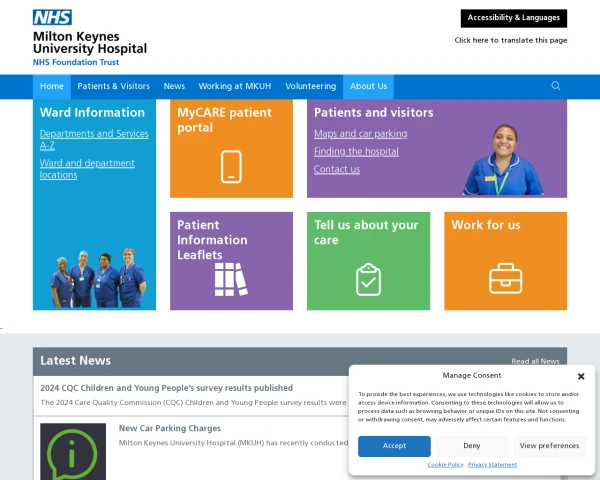The width and height of the screenshot is (600, 480).
Task: Click 'Click here to translate this page'
Action: pyautogui.click(x=510, y=40)
